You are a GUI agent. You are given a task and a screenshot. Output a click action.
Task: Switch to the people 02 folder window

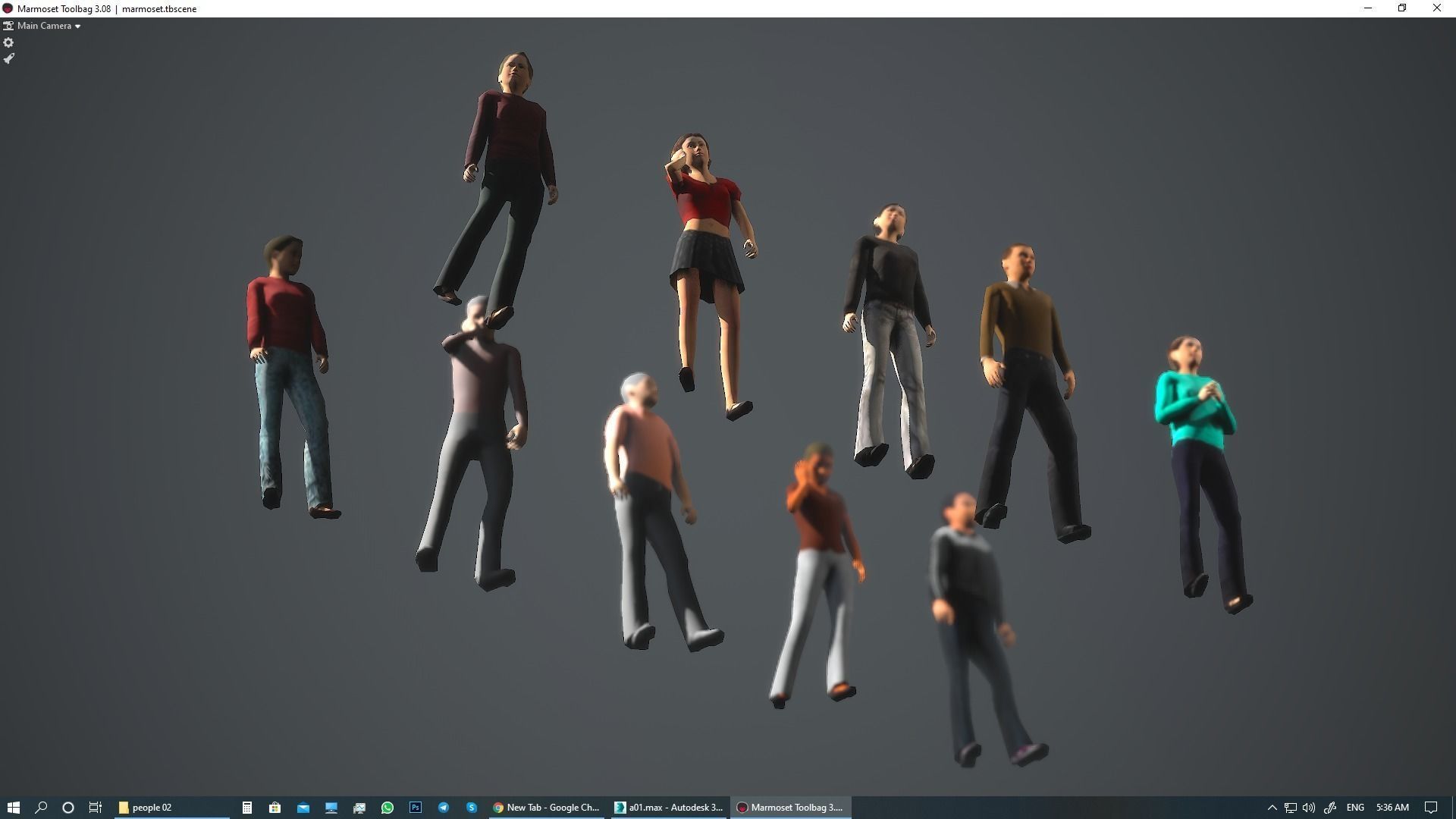pos(172,808)
